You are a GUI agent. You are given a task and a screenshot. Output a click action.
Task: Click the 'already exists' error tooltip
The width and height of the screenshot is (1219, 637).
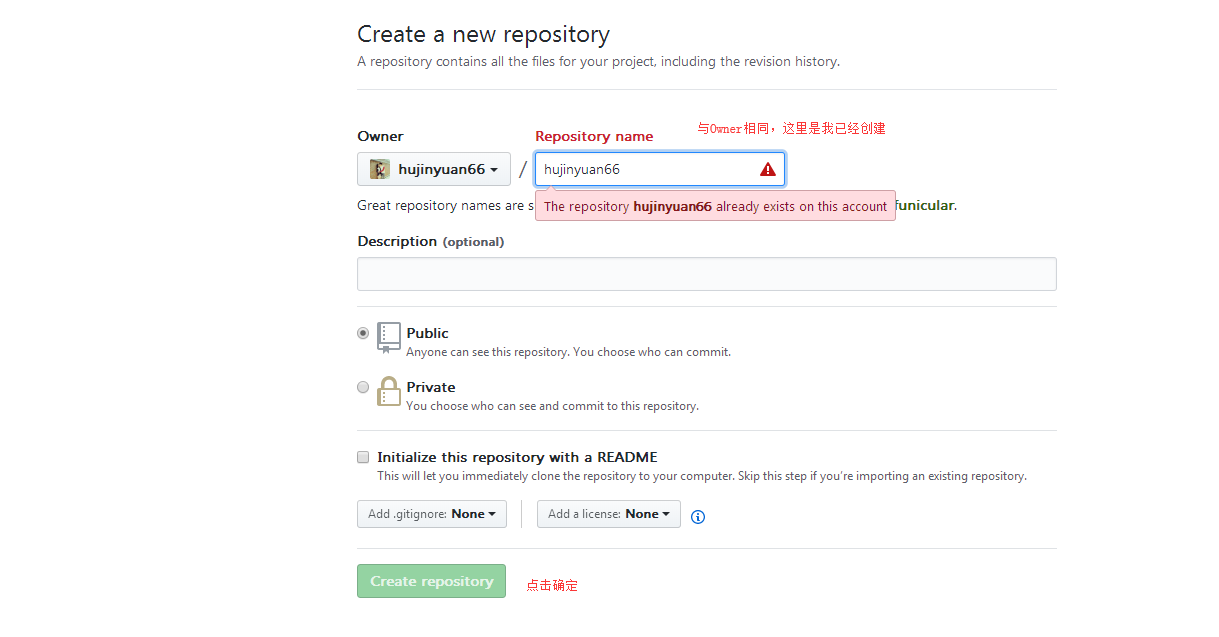coord(715,207)
